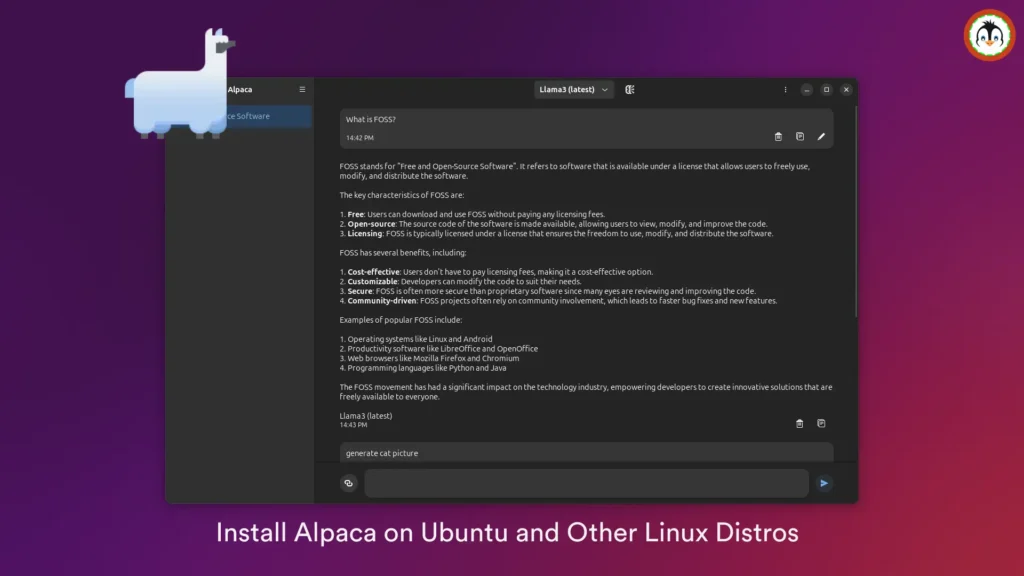The width and height of the screenshot is (1024, 576).
Task: Minimize the Alpaca window
Action: coord(806,90)
